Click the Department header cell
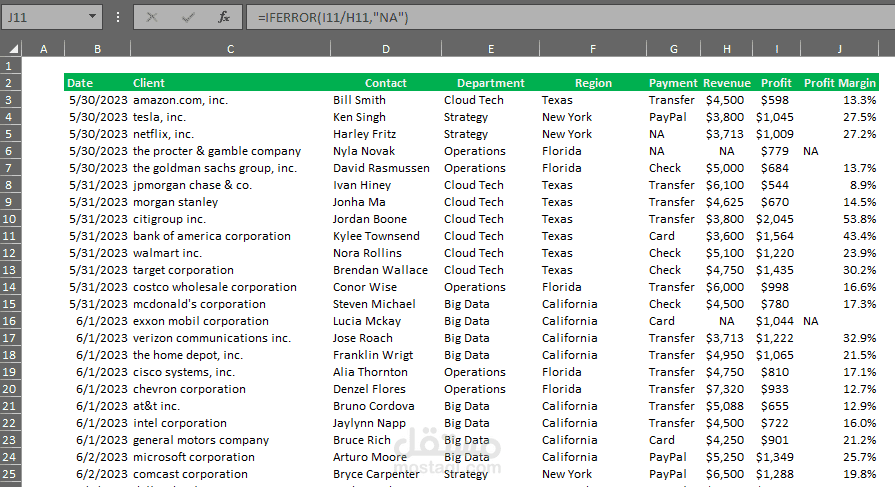The width and height of the screenshot is (895, 487). click(x=490, y=83)
